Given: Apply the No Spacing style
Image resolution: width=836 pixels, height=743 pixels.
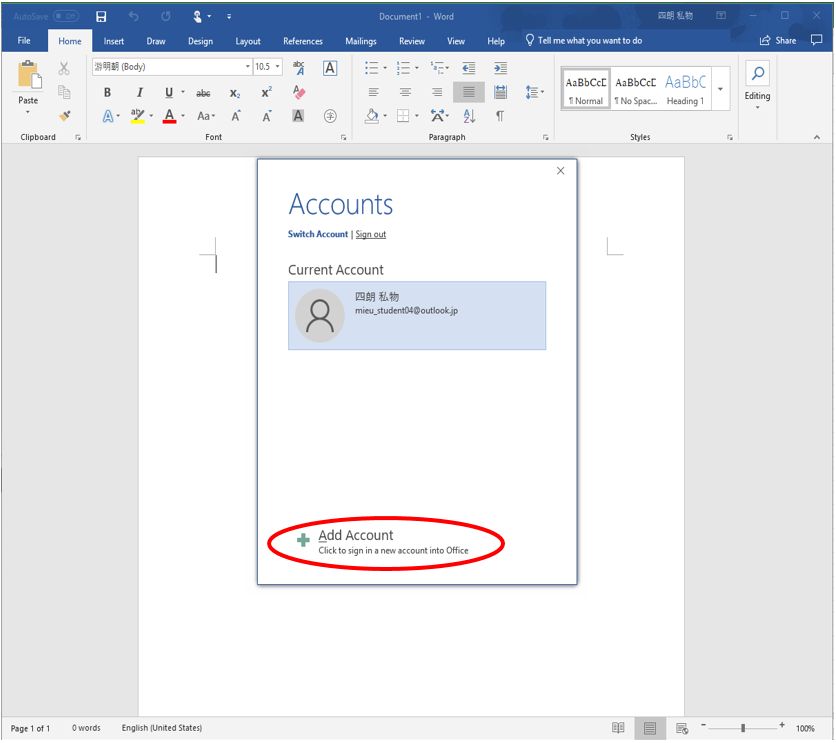Looking at the screenshot, I should (636, 89).
